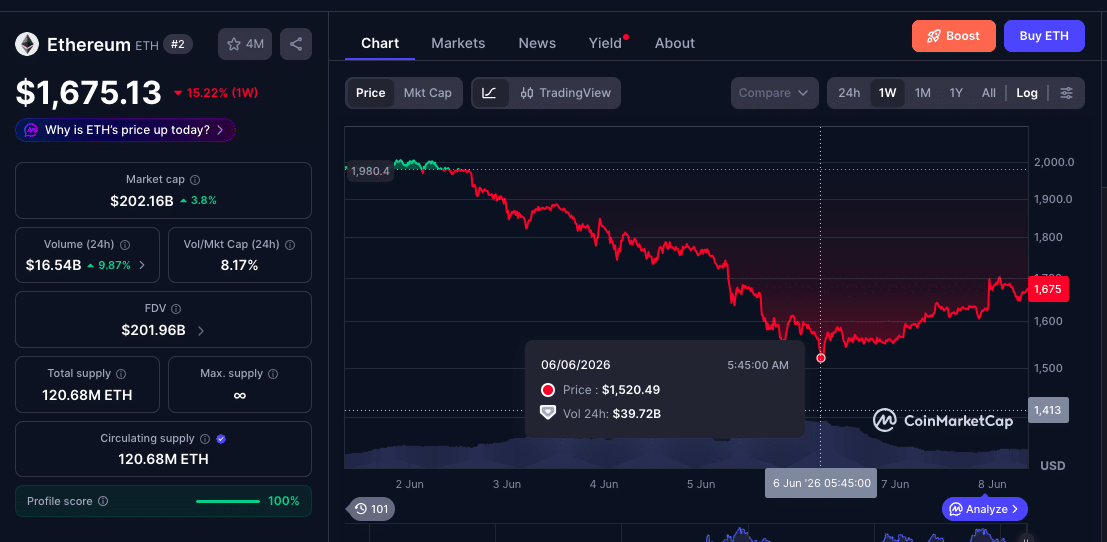
Task: Click FDV info icon
Action: [x=176, y=309]
